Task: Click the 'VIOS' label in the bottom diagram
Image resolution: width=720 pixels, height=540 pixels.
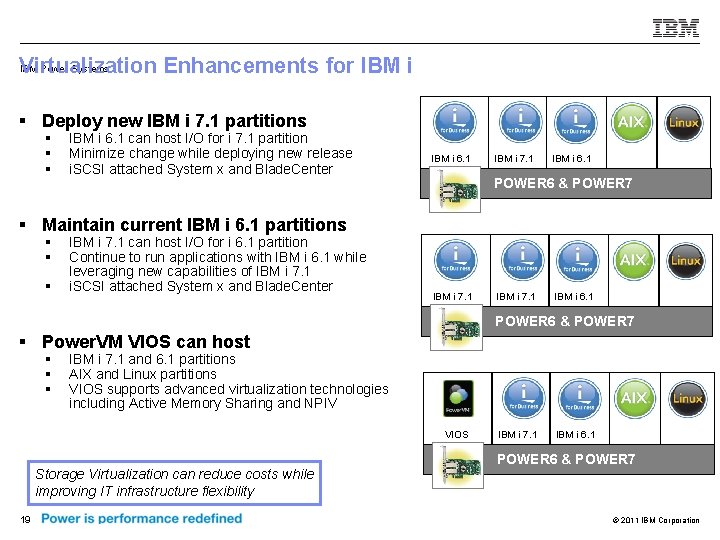Action: 456,434
